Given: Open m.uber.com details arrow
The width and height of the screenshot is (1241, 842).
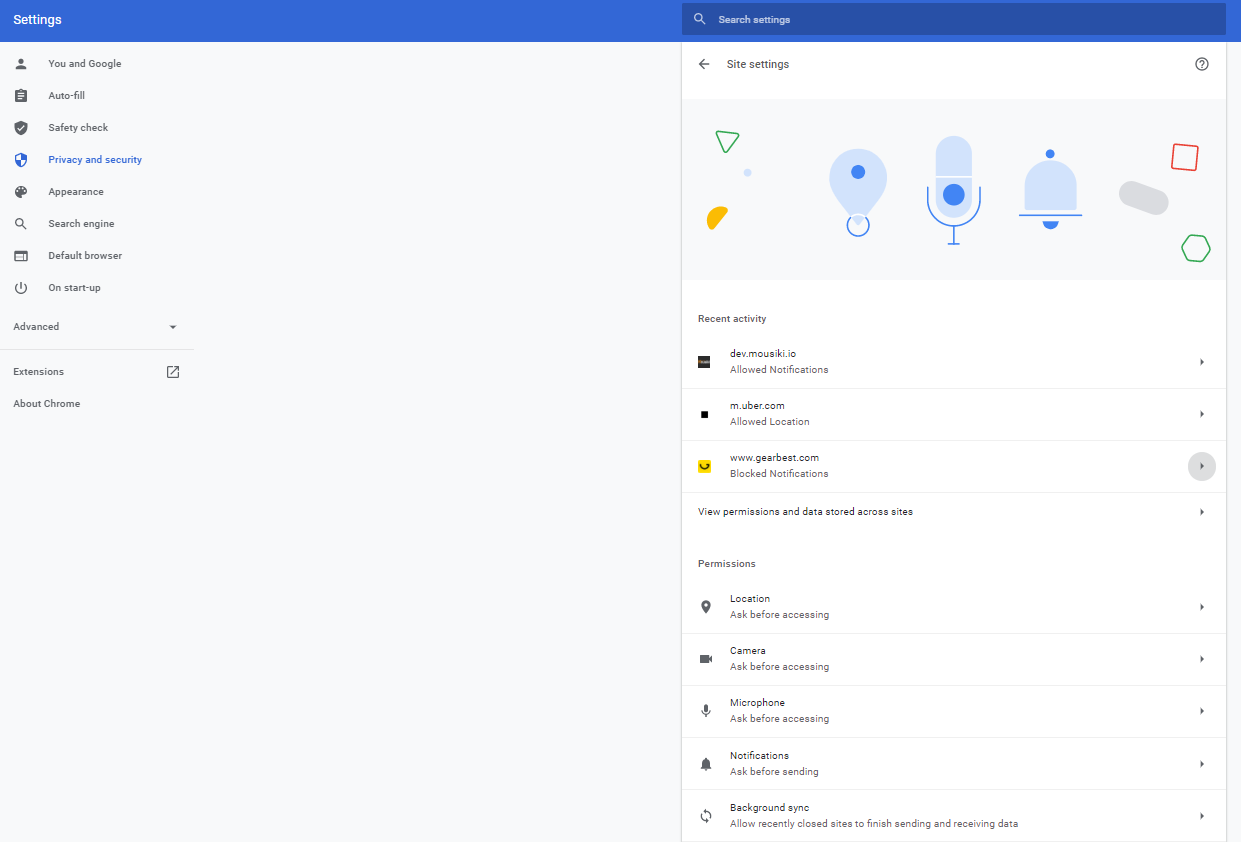Looking at the screenshot, I should pos(1202,414).
